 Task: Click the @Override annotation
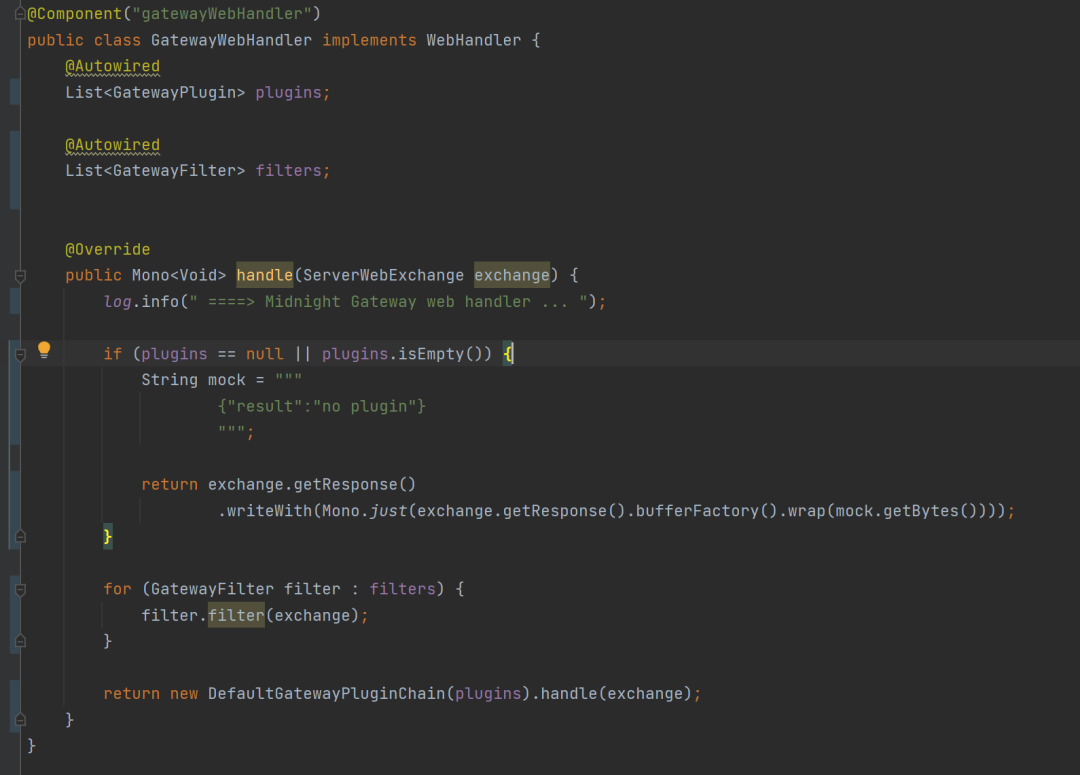click(107, 249)
